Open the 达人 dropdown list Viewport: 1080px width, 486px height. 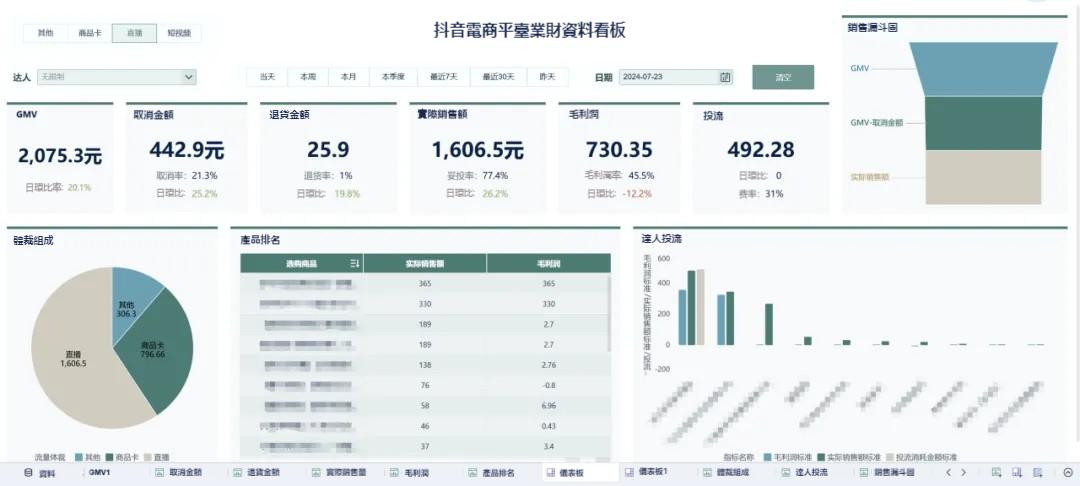(x=116, y=77)
